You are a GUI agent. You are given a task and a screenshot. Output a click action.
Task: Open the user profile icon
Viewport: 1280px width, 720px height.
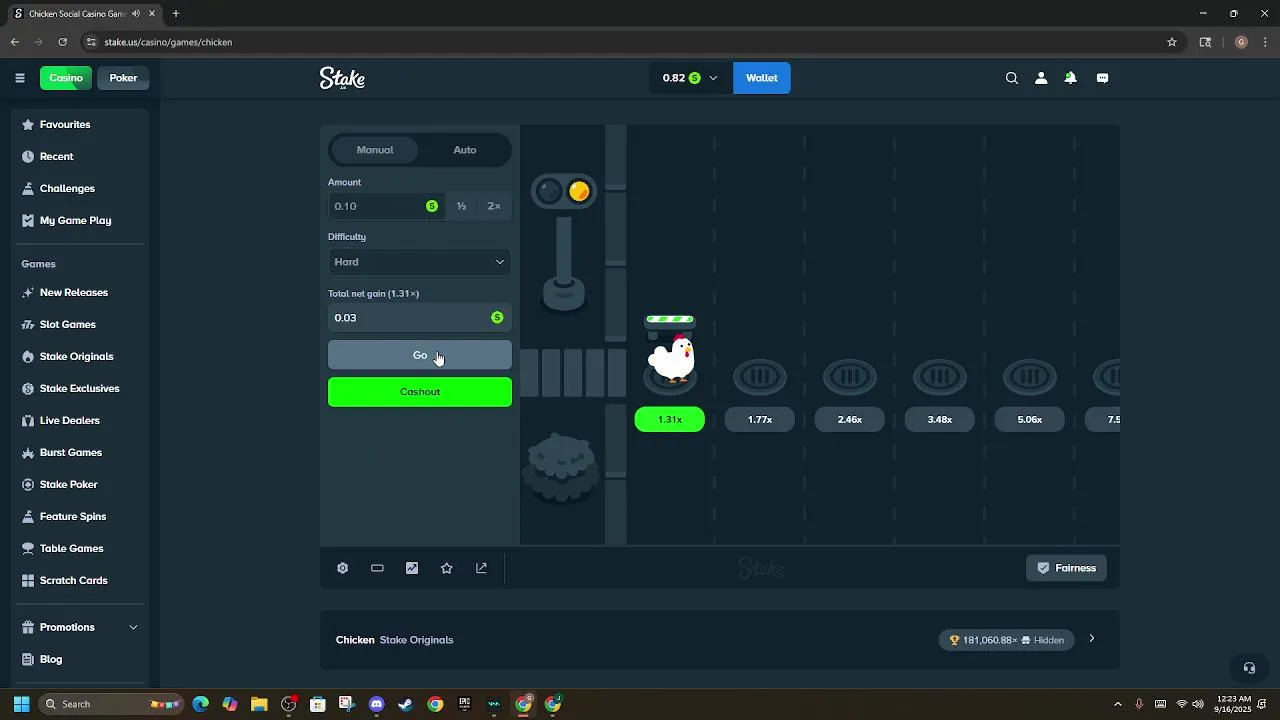point(1041,78)
